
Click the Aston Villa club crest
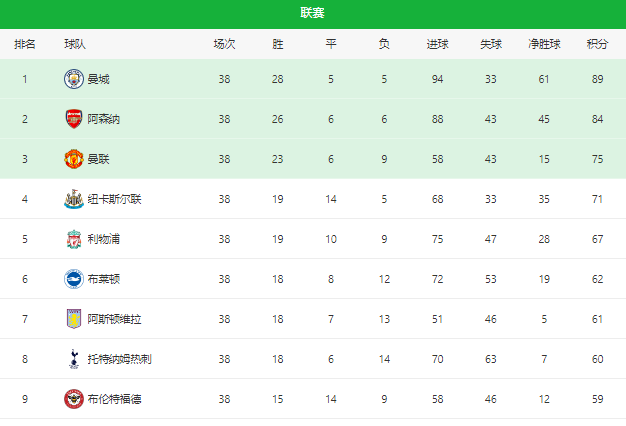pyautogui.click(x=74, y=319)
